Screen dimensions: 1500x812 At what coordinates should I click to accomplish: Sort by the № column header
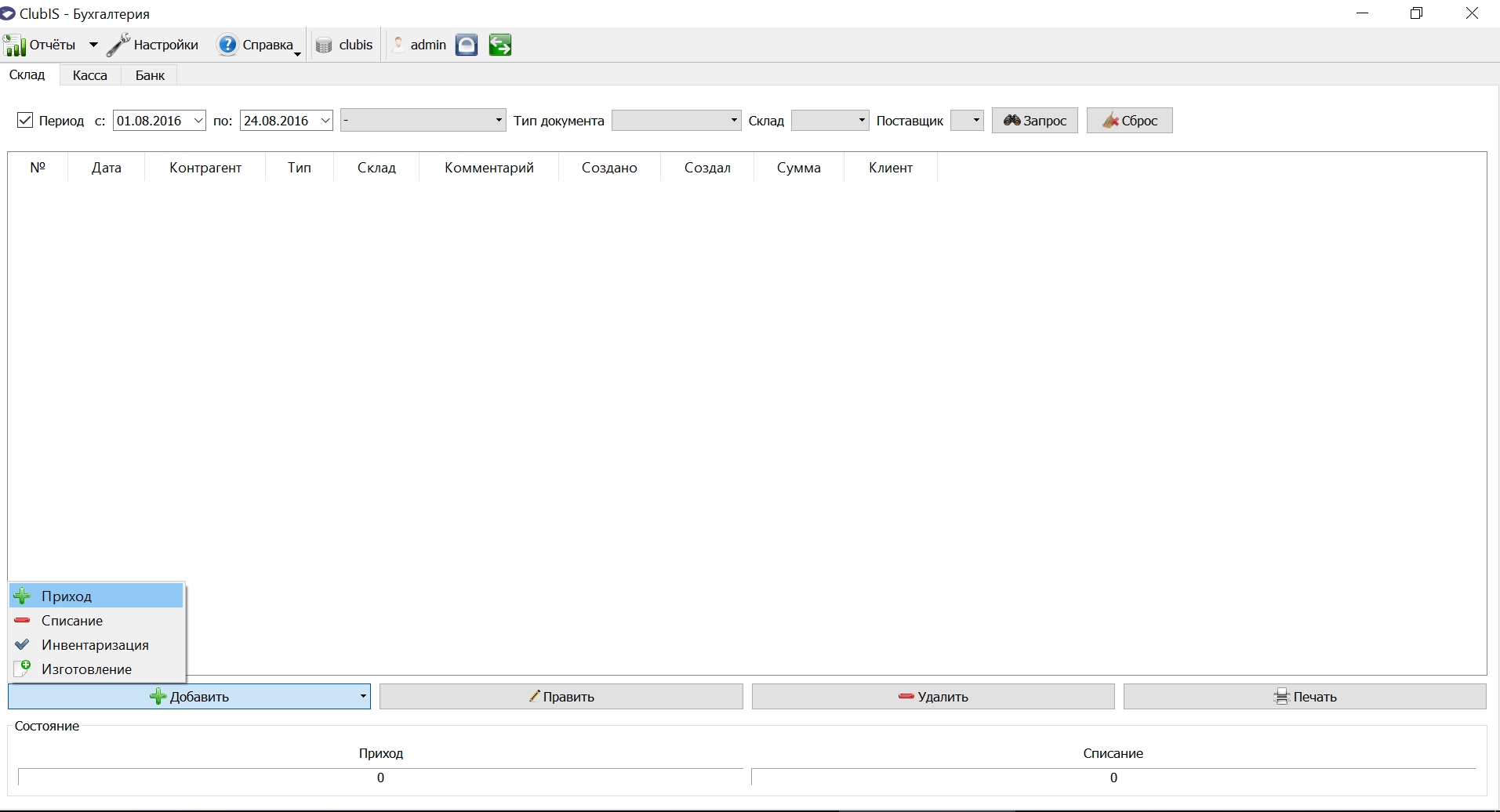(38, 168)
